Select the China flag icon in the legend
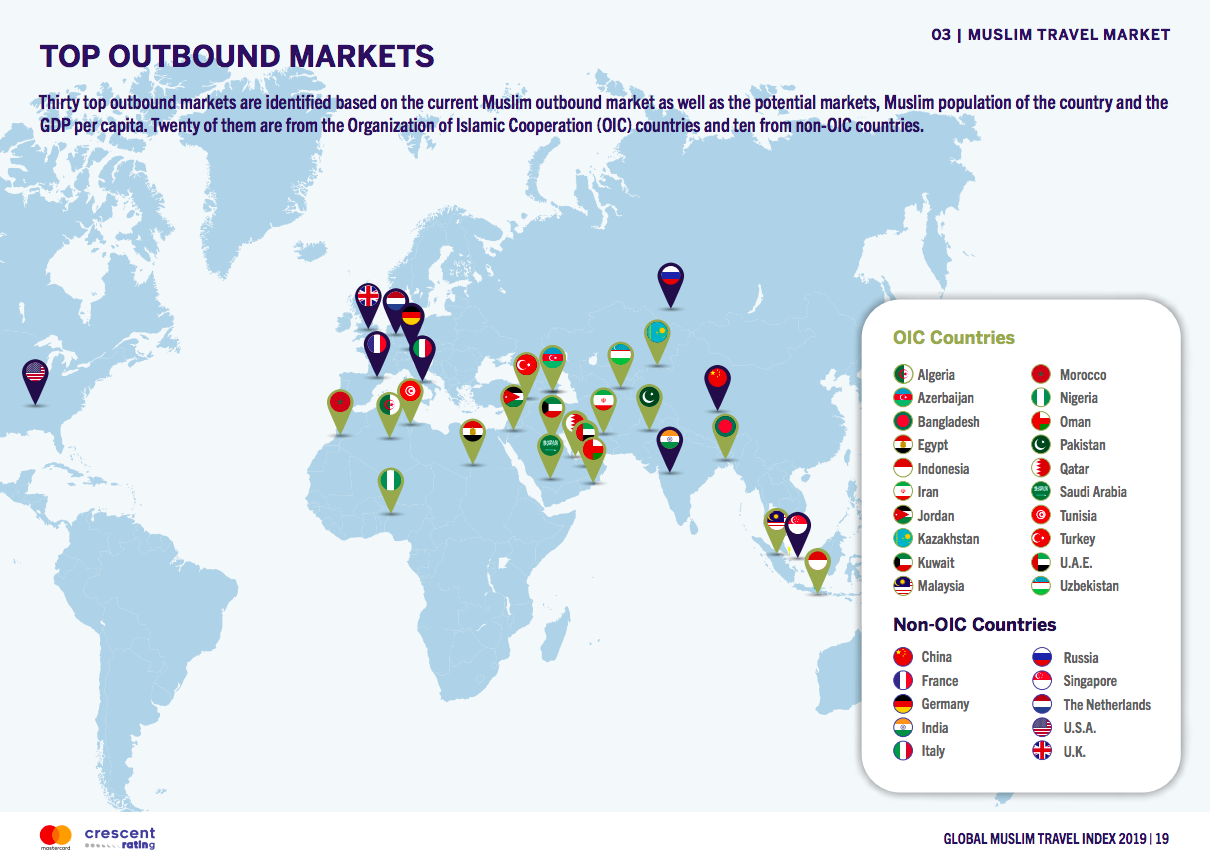The width and height of the screenshot is (1210, 859). tap(903, 657)
